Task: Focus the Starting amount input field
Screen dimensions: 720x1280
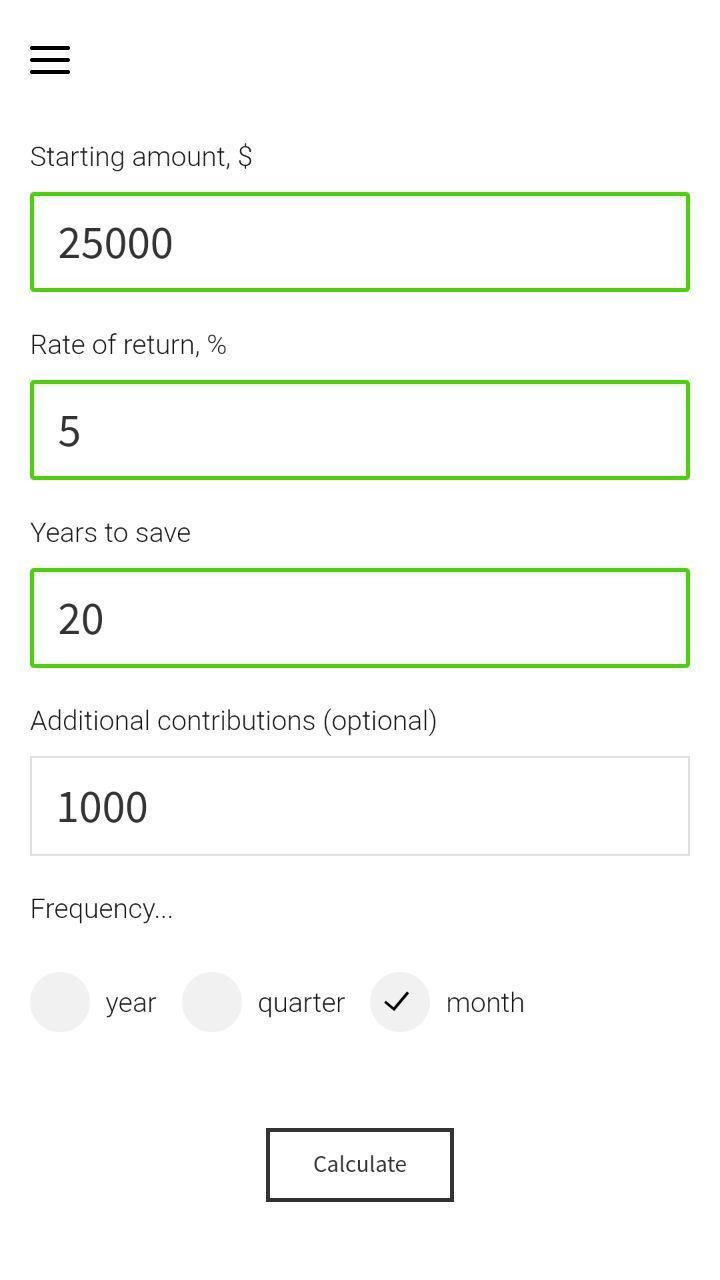Action: pyautogui.click(x=360, y=242)
